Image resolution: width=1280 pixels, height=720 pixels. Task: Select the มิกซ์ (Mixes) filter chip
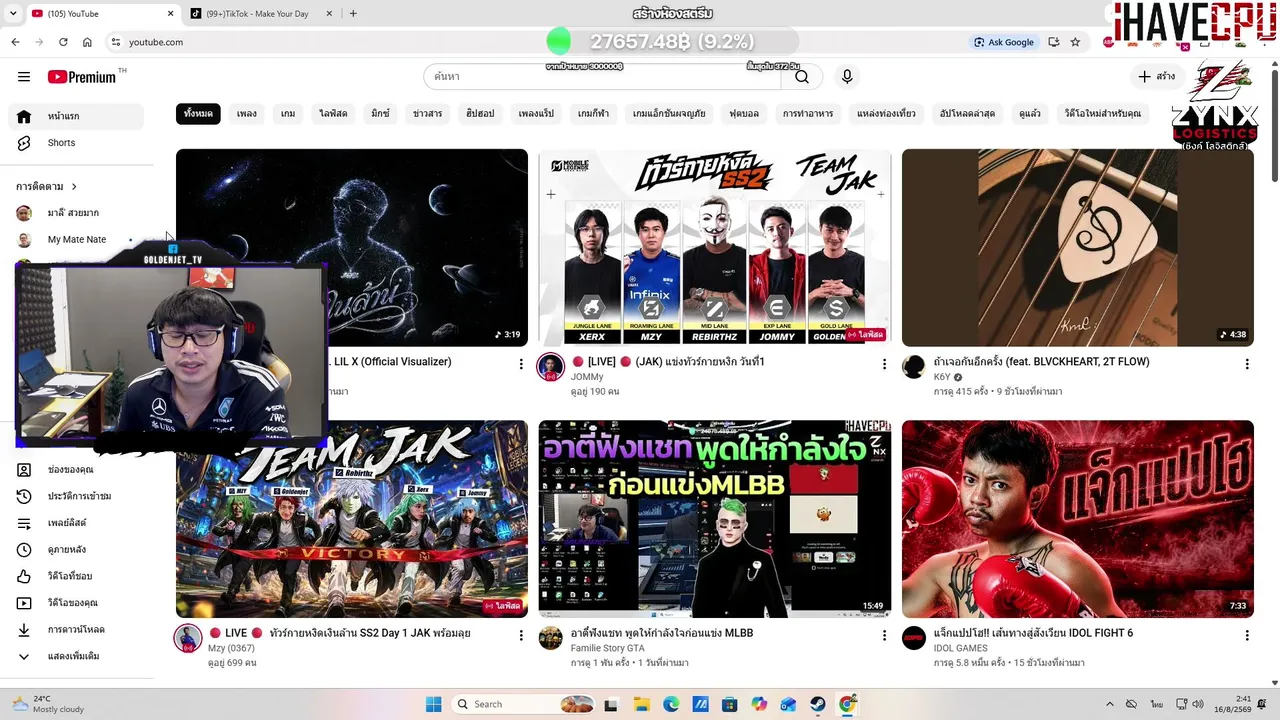(x=380, y=114)
